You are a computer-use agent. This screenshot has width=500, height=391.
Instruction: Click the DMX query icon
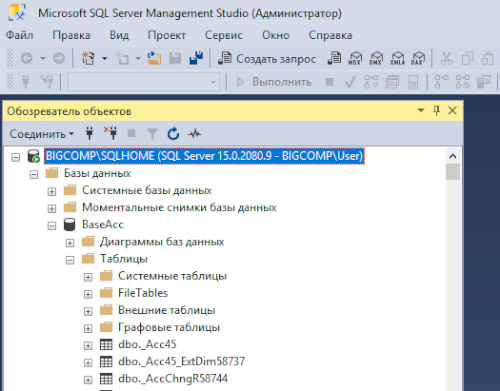tap(376, 59)
